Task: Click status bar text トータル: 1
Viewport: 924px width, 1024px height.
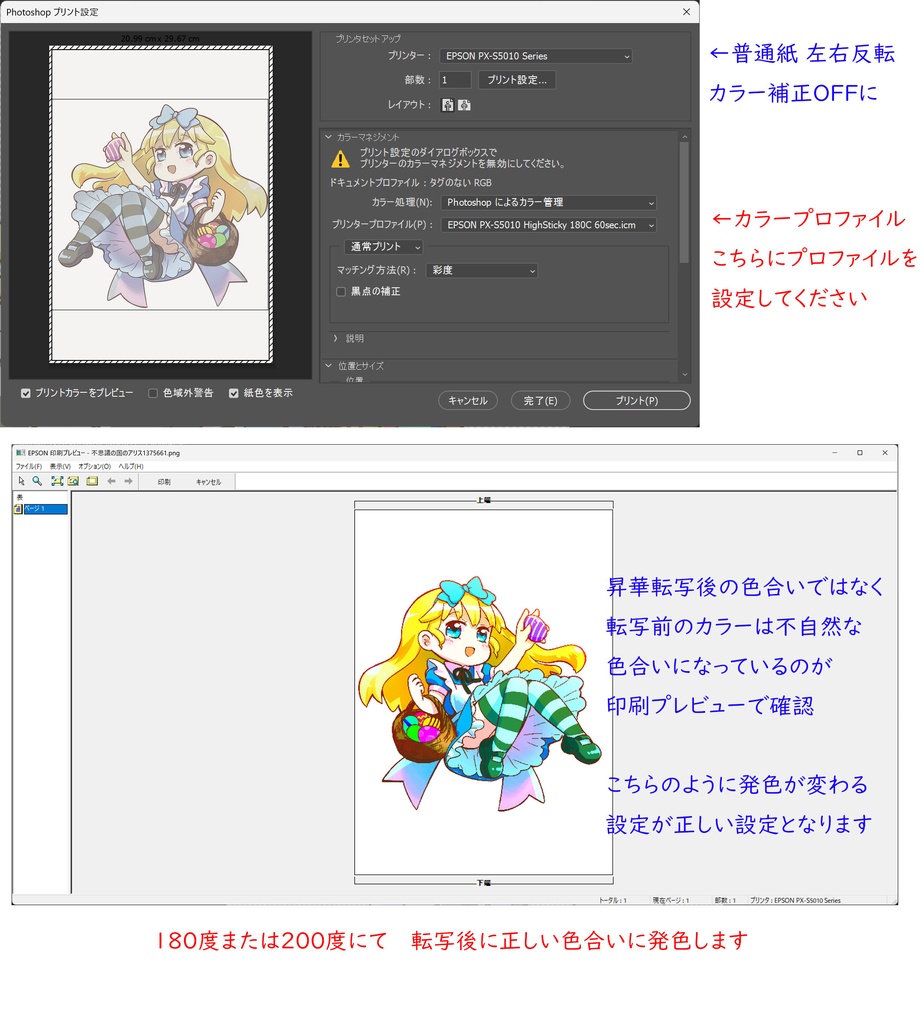Action: tap(613, 900)
